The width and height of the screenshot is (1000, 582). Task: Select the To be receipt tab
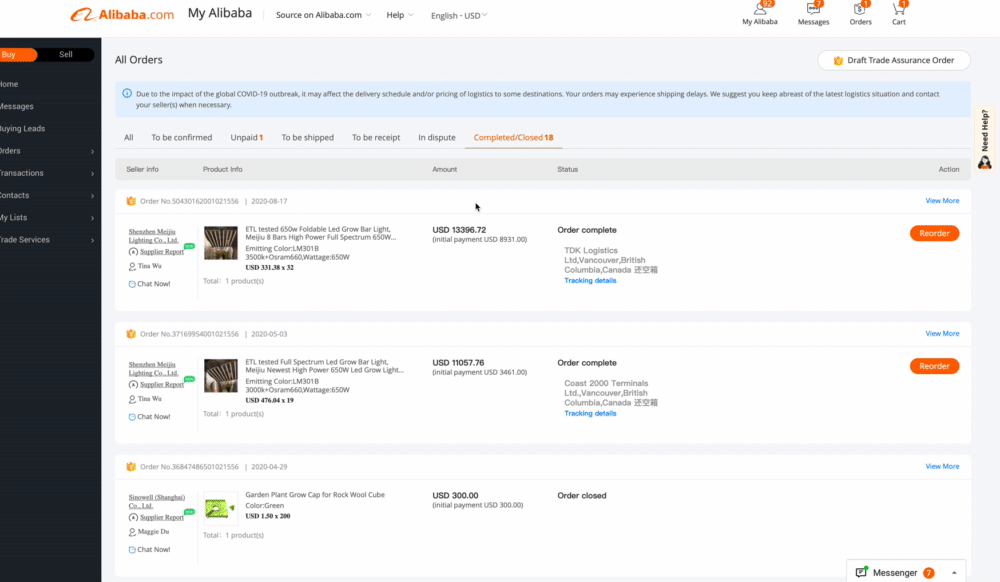point(376,138)
